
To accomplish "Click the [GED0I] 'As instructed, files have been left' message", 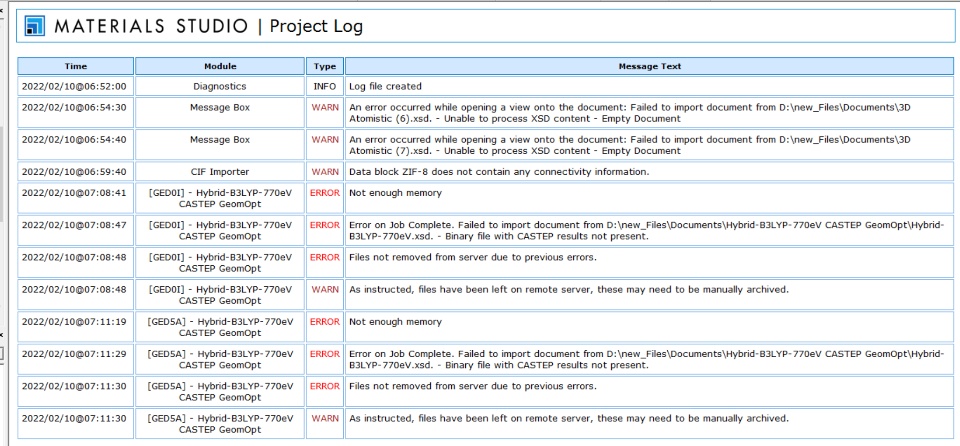I will tap(649, 295).
